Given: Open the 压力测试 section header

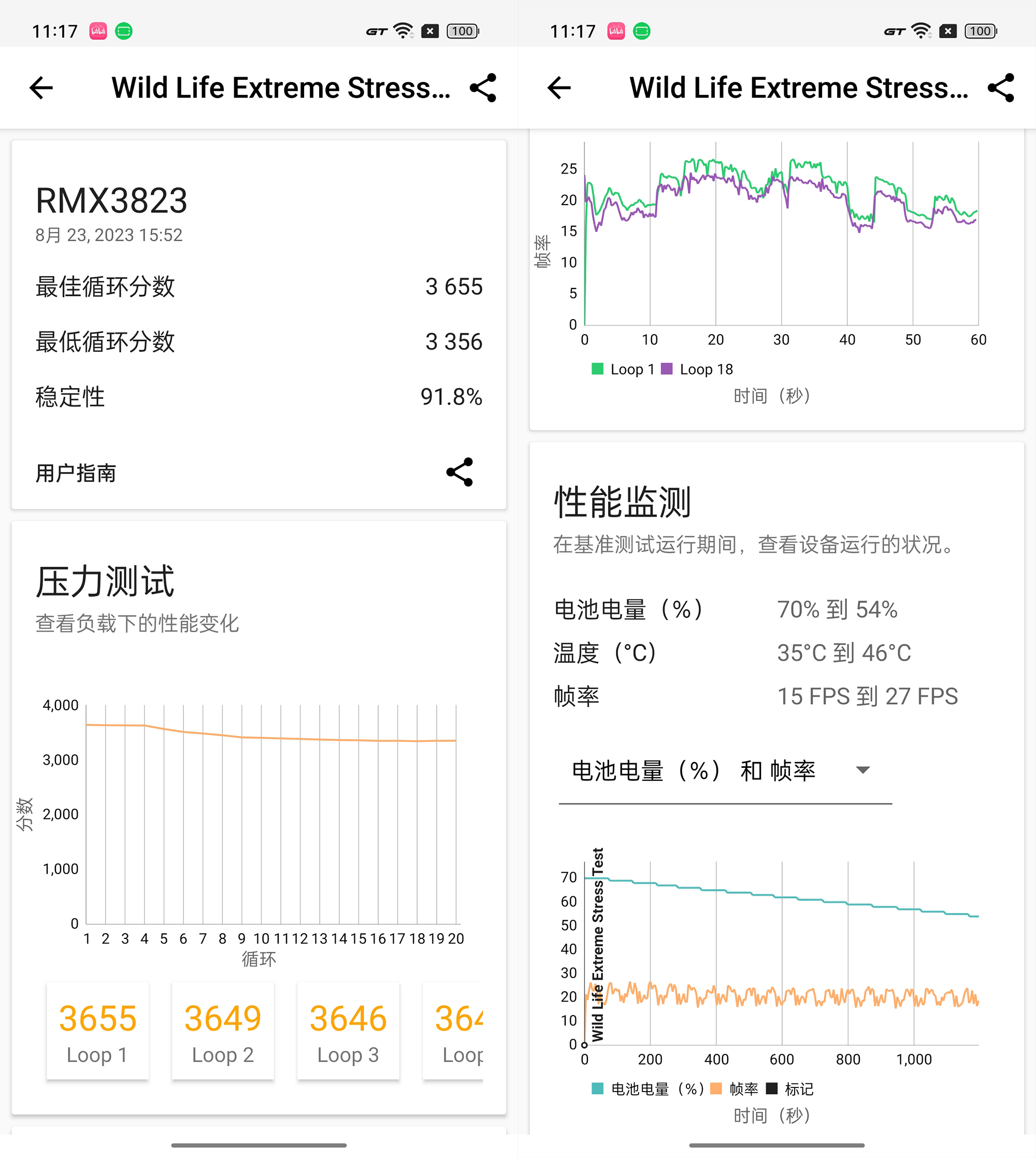Looking at the screenshot, I should tap(105, 580).
